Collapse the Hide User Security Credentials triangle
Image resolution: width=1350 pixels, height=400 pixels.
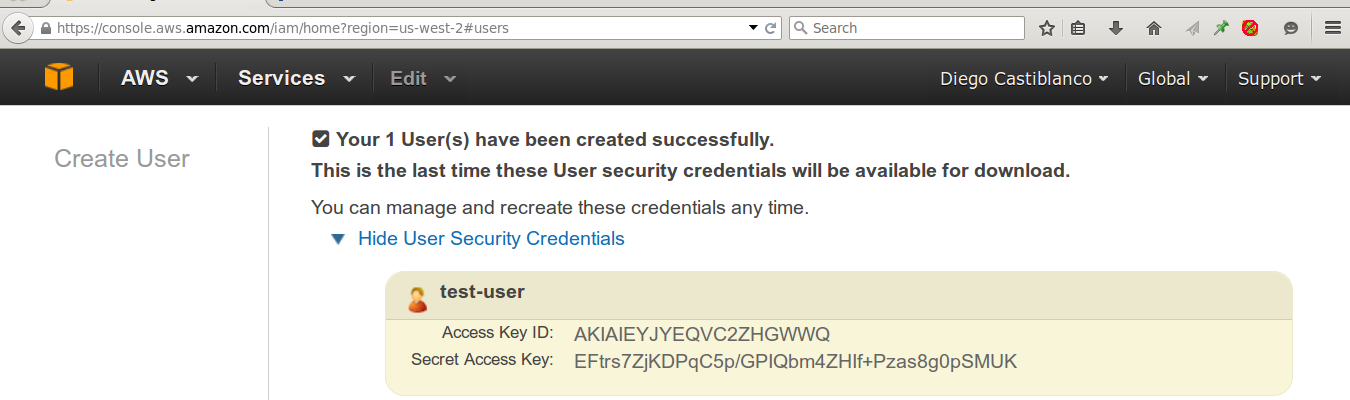(x=338, y=239)
